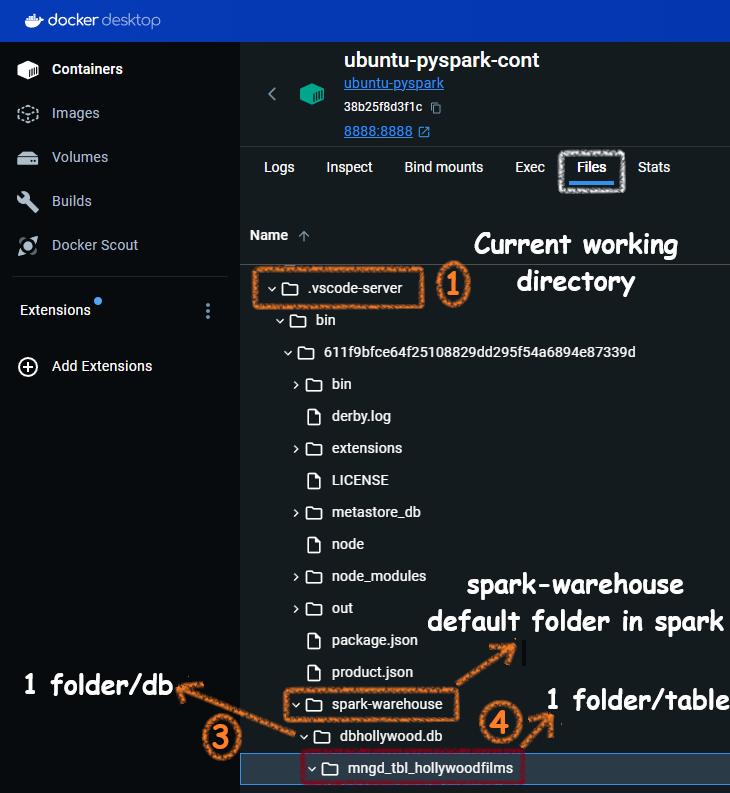Image resolution: width=730 pixels, height=793 pixels.
Task: Click the green container icon
Action: point(312,94)
